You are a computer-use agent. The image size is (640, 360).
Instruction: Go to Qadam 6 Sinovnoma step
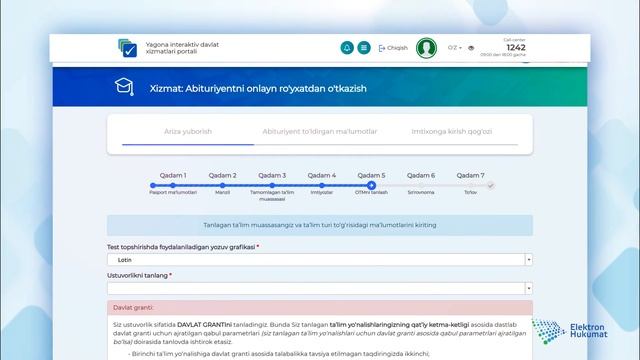[421, 185]
